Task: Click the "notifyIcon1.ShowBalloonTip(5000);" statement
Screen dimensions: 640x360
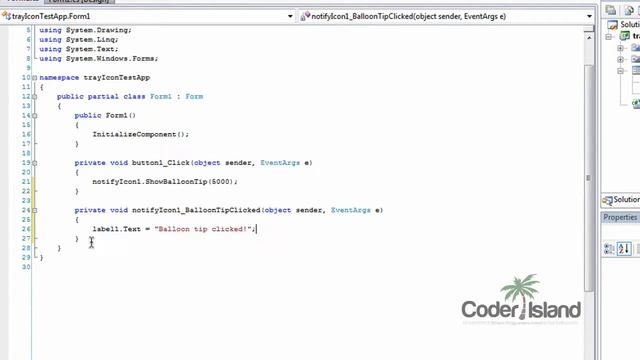Action: tap(165, 182)
